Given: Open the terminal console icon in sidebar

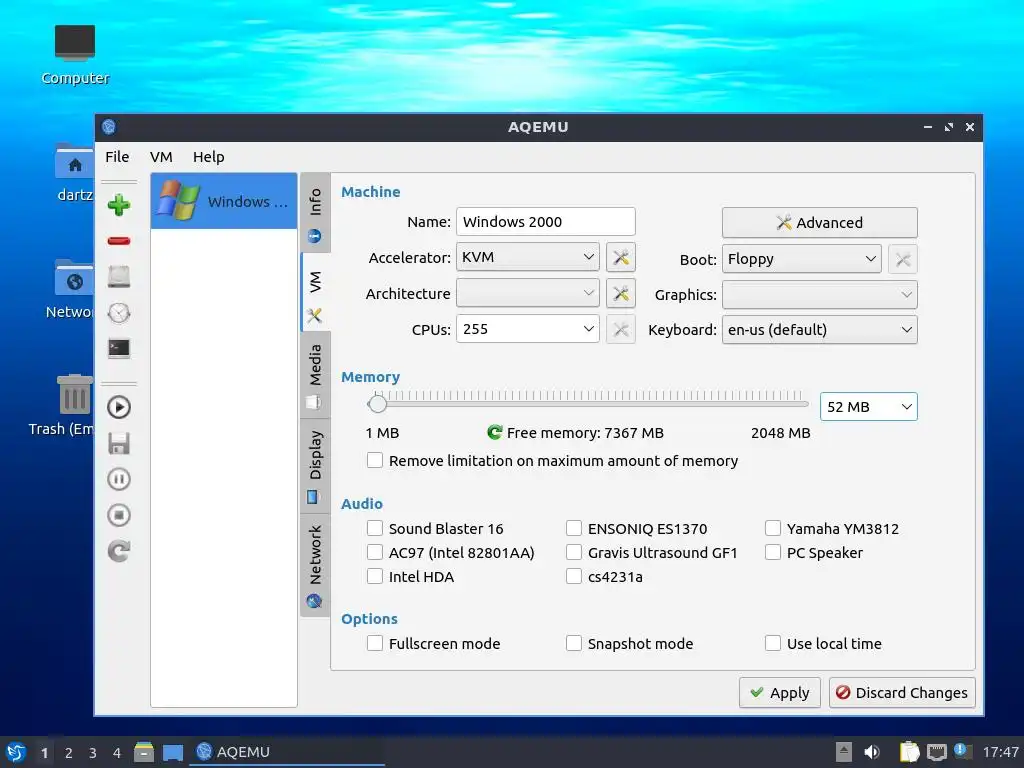Looking at the screenshot, I should (119, 348).
